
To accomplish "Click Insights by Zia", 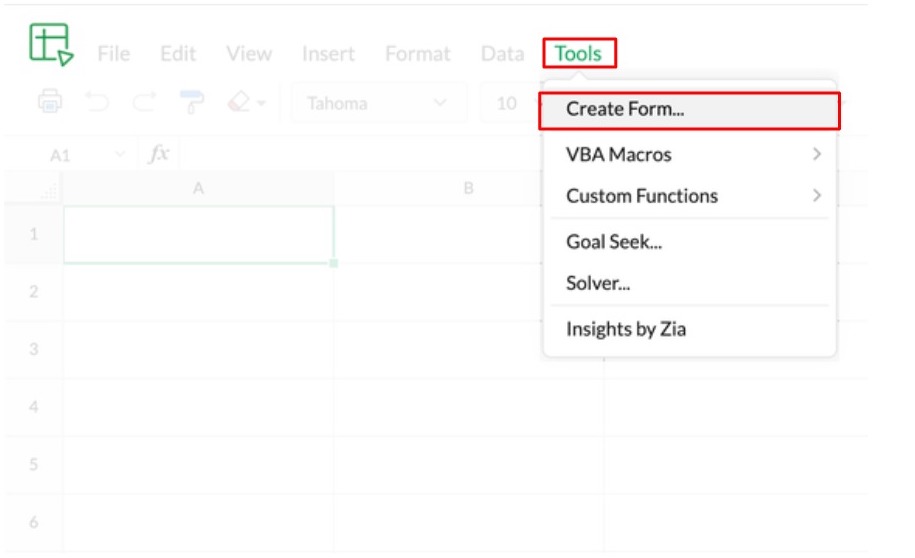I will [625, 329].
